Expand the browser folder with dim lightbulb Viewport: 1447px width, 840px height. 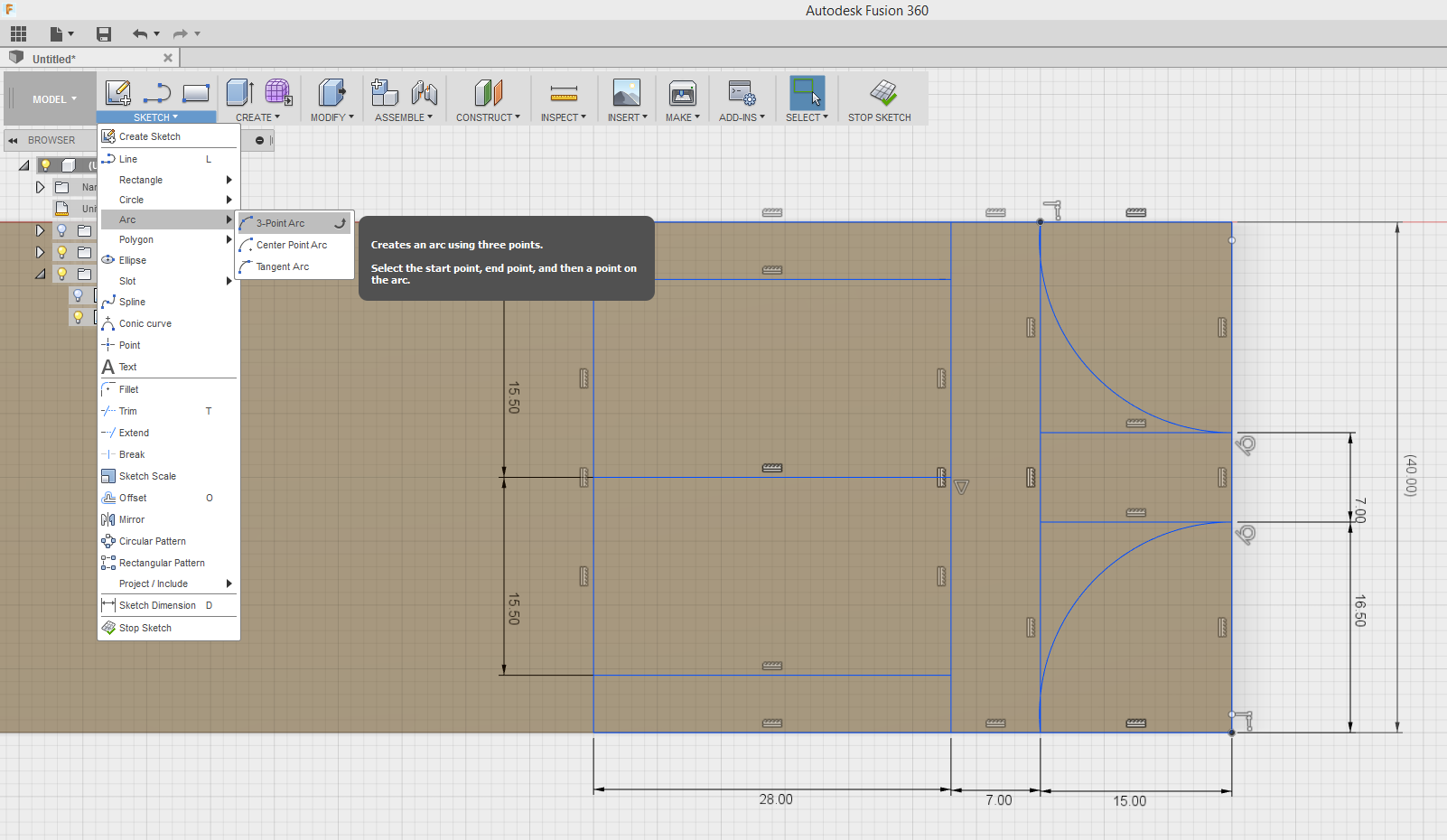pos(40,230)
